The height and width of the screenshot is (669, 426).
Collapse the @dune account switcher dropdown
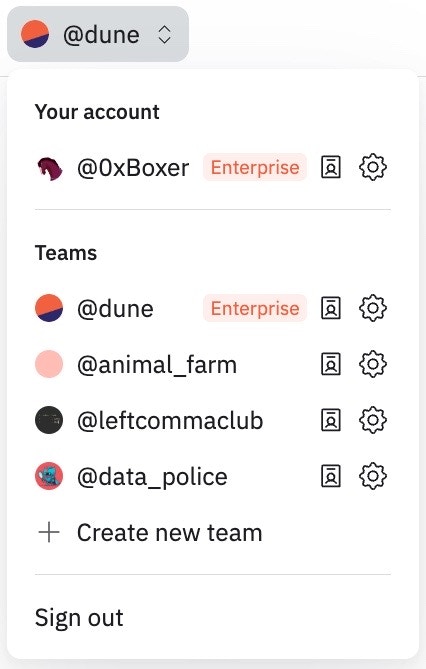pos(98,34)
